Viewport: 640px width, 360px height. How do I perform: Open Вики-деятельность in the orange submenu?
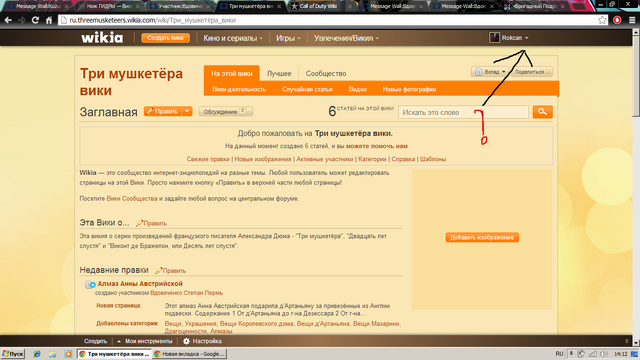pyautogui.click(x=239, y=89)
